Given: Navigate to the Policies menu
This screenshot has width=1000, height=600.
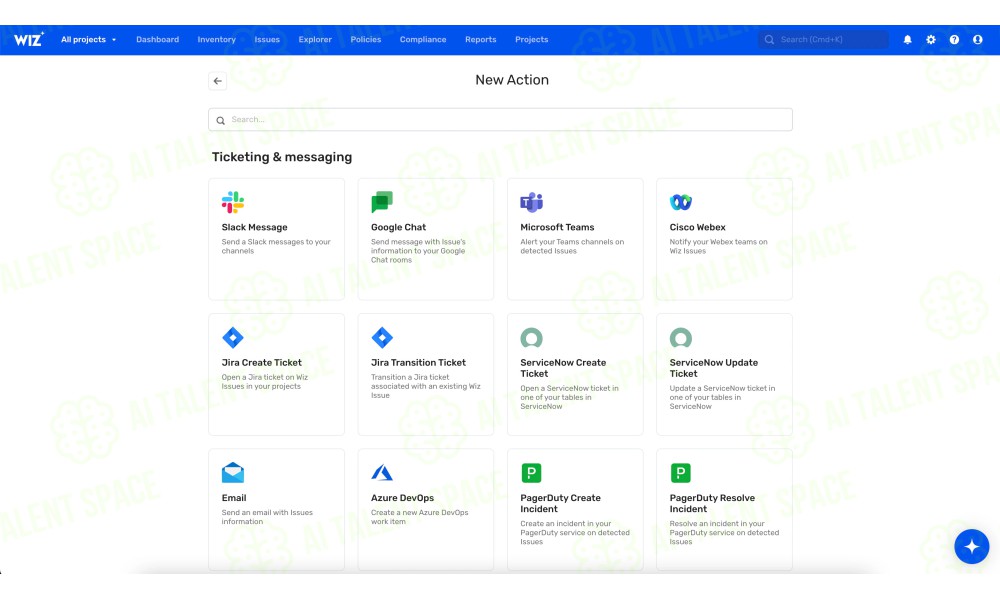Looking at the screenshot, I should click(365, 40).
